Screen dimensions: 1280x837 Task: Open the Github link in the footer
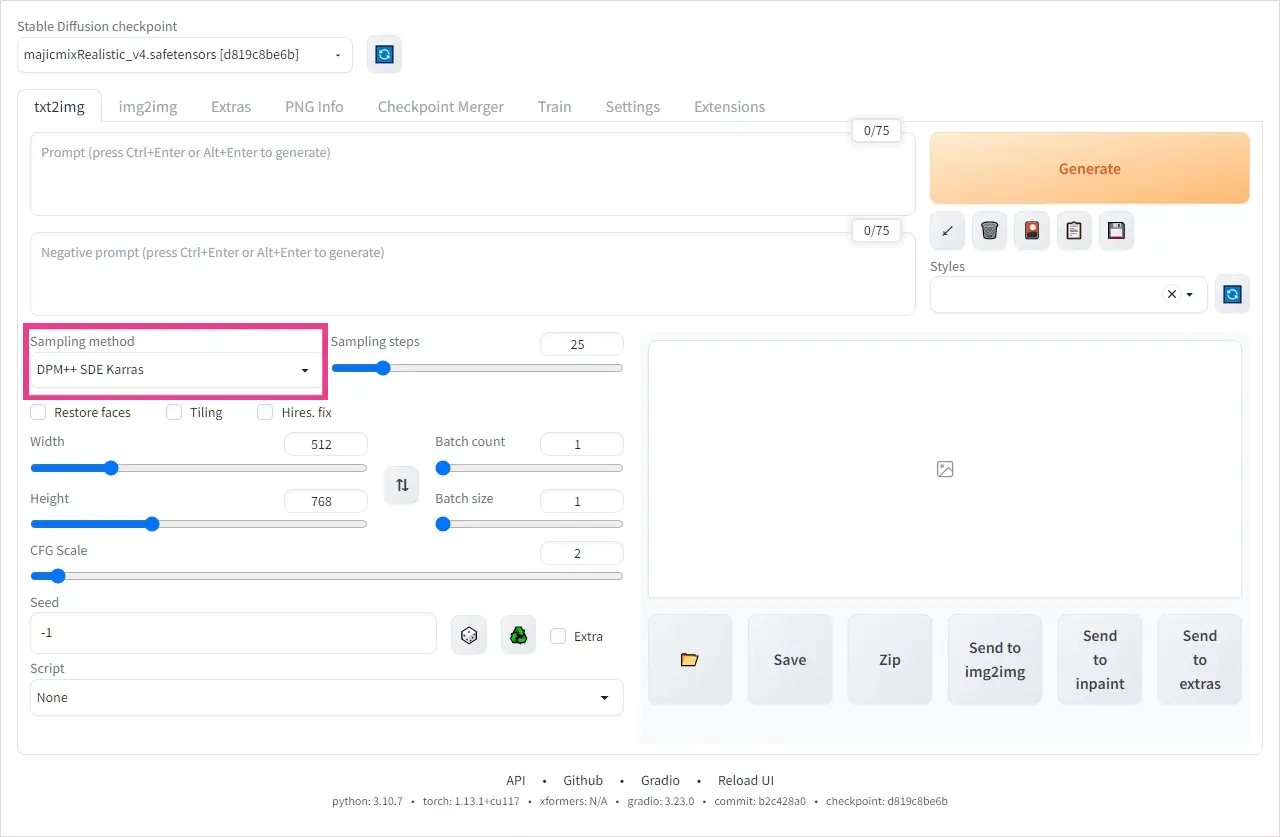coord(583,780)
